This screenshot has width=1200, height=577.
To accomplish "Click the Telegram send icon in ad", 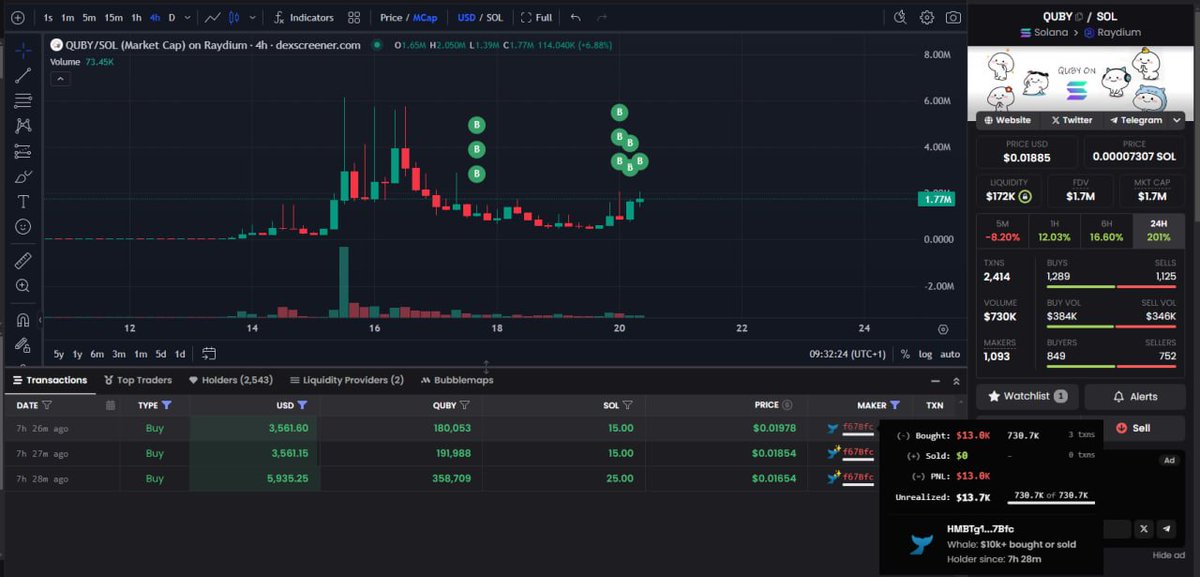I will click(x=1167, y=529).
